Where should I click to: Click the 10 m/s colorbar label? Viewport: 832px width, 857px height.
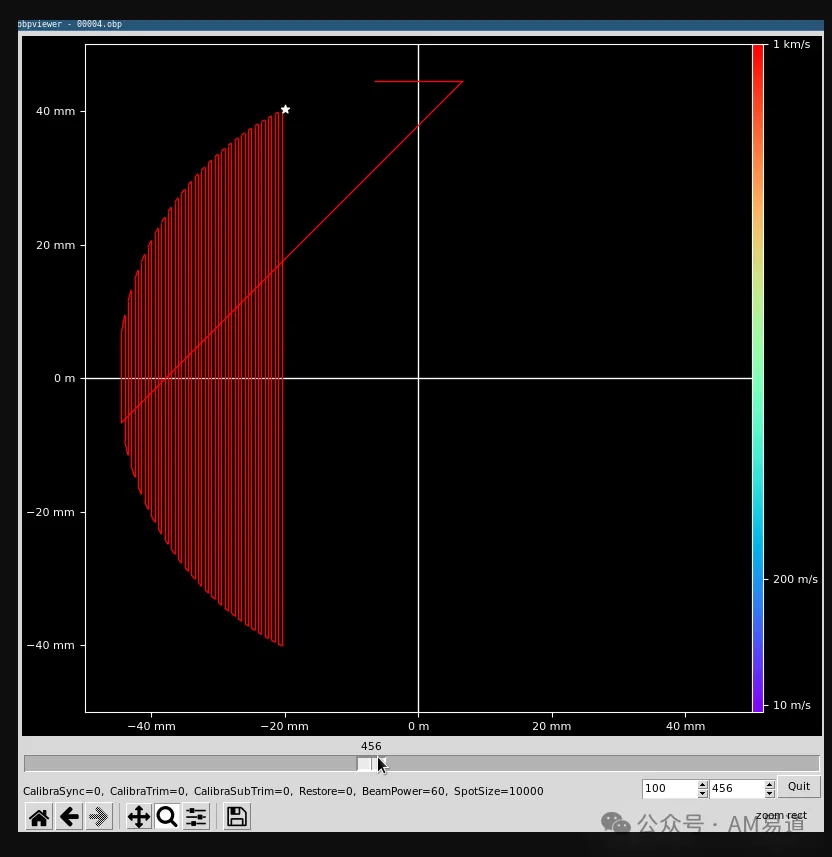[x=792, y=705]
